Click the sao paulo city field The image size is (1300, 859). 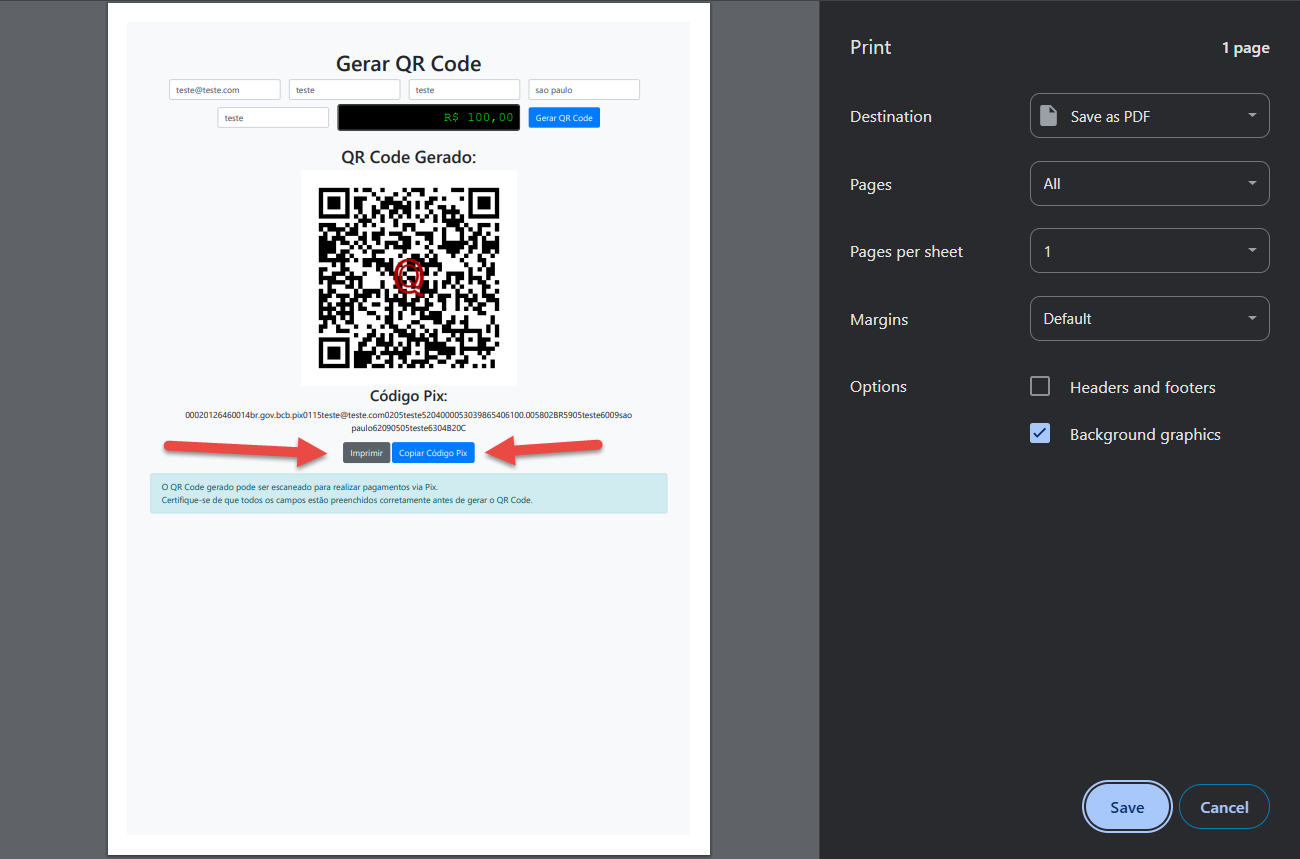584,90
